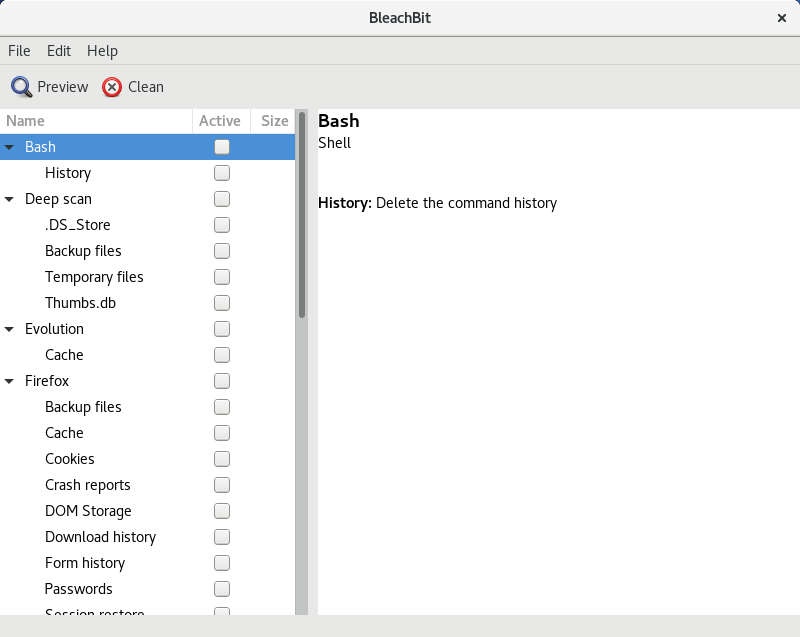The width and height of the screenshot is (800, 637).
Task: Select the Cookies row
Action: (x=147, y=459)
